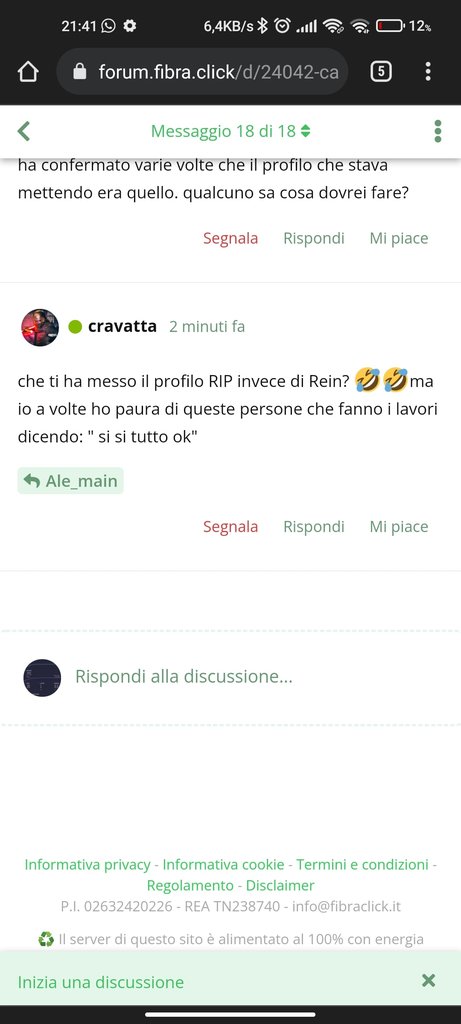Open the 'Informativa privacy' link
Viewport: 461px width, 1024px height.
click(87, 865)
